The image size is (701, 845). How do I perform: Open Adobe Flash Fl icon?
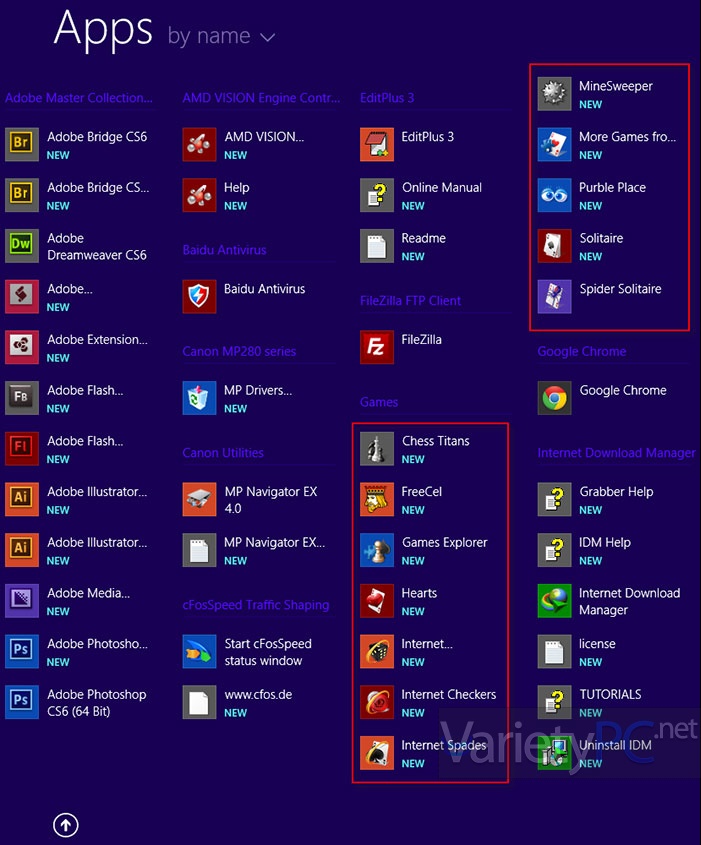(x=22, y=448)
